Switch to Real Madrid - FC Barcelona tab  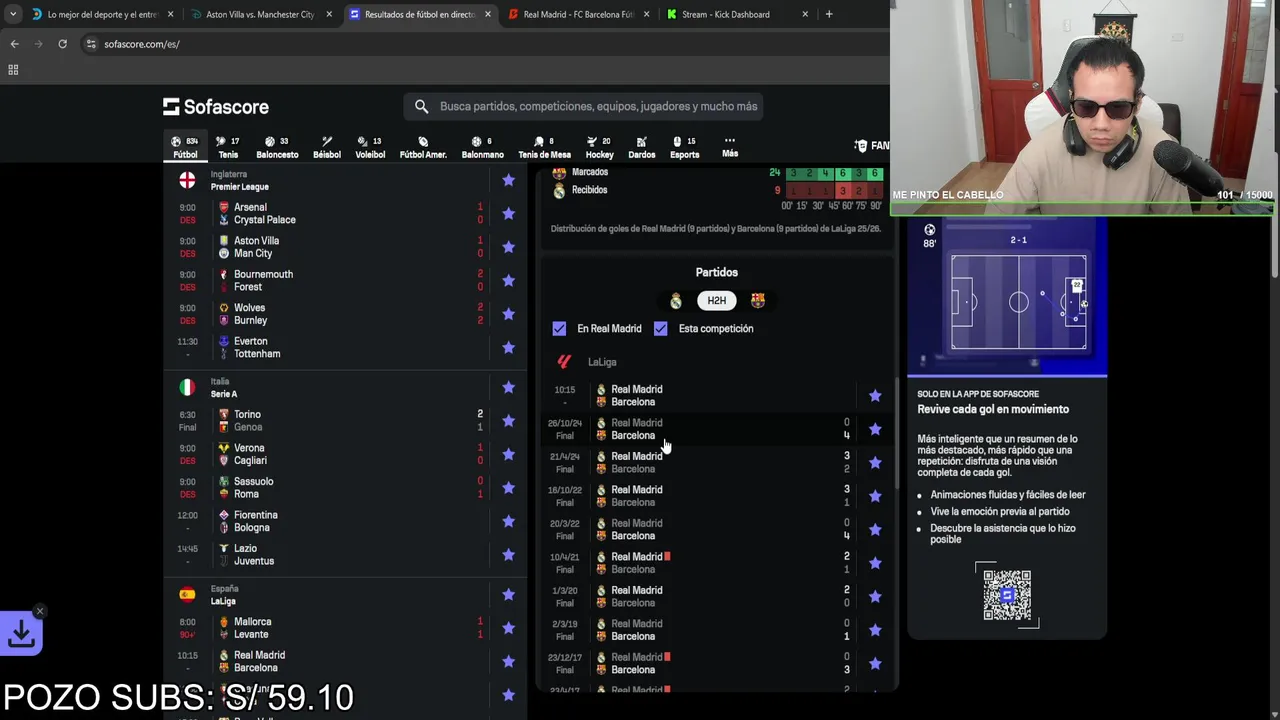click(x=578, y=15)
